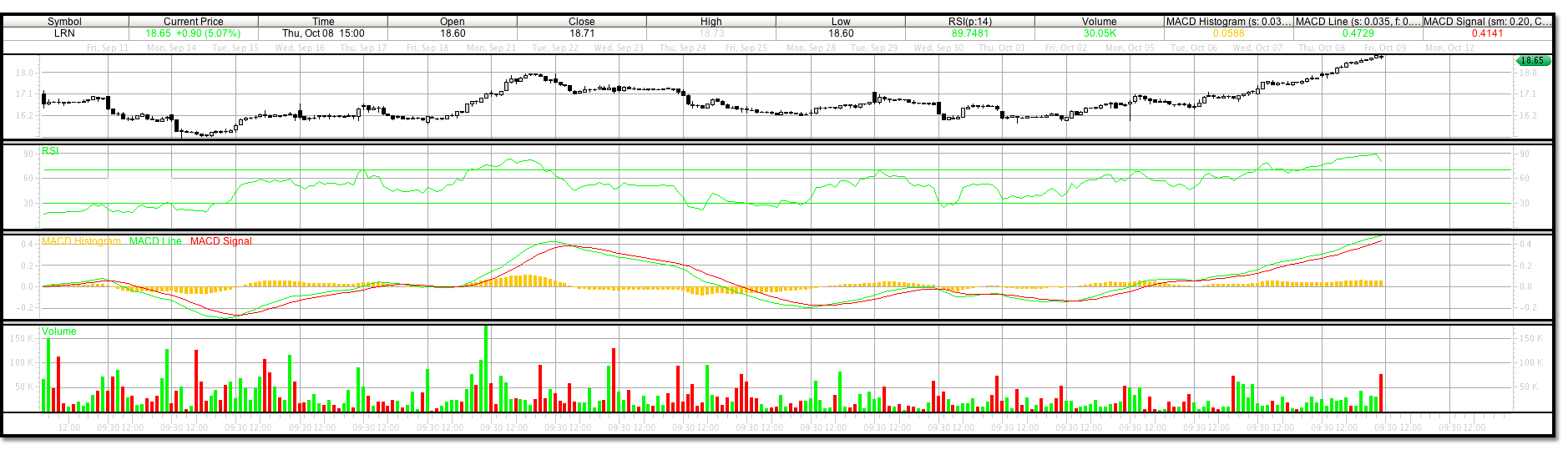The image size is (1568, 450).
Task: Click the red MACD Signal legend label
Action: pos(220,241)
